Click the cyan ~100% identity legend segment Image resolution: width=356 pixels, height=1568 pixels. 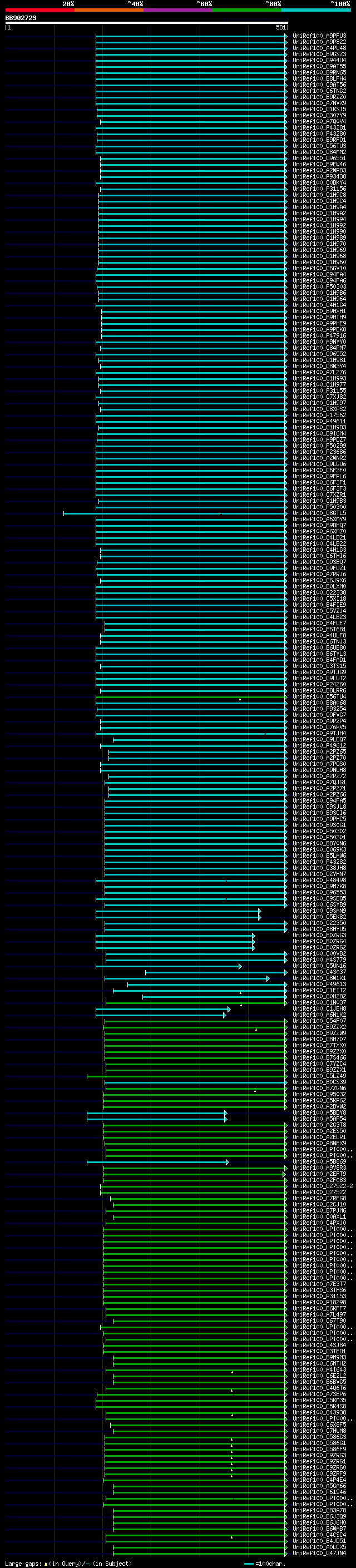click(x=317, y=10)
